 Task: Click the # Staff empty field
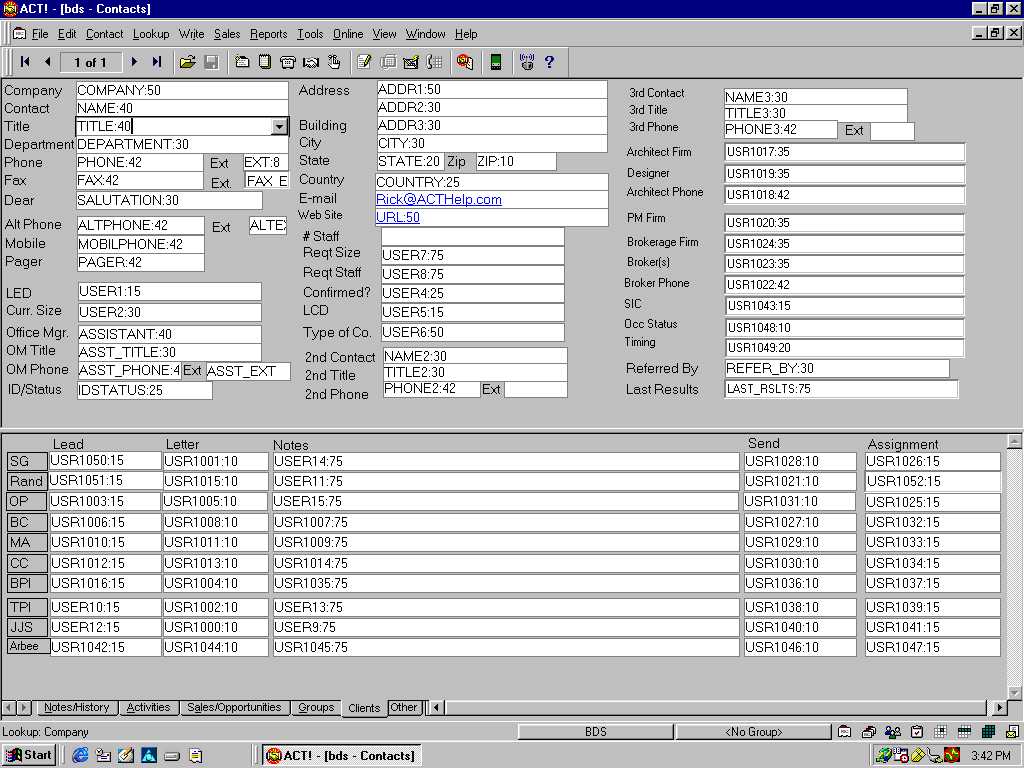tap(472, 236)
